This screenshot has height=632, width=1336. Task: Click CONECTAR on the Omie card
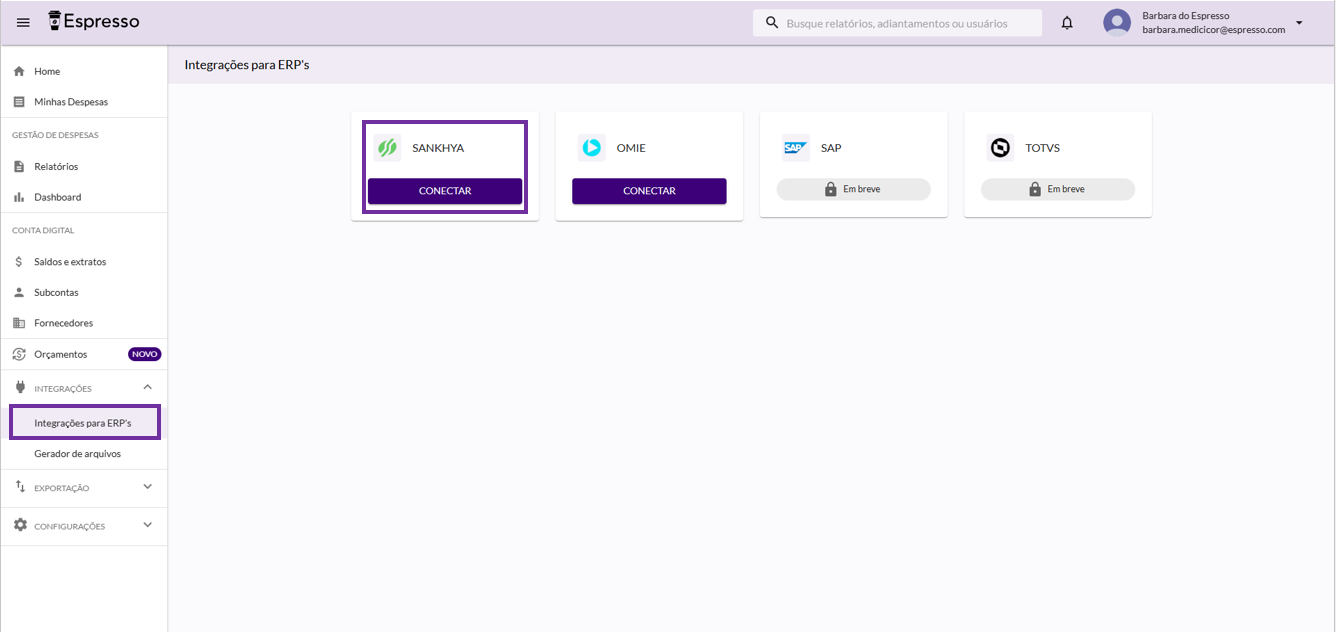[x=649, y=191]
